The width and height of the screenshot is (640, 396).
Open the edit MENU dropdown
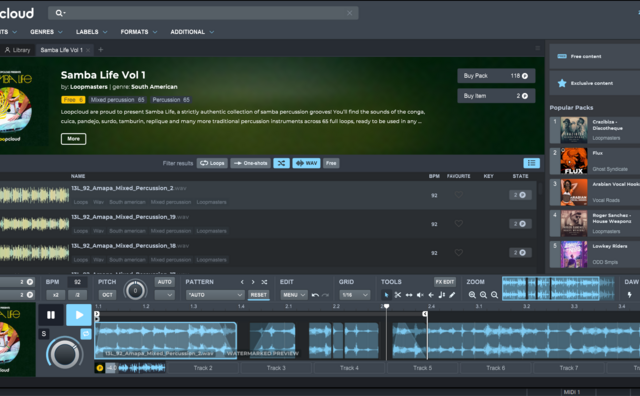[293, 295]
